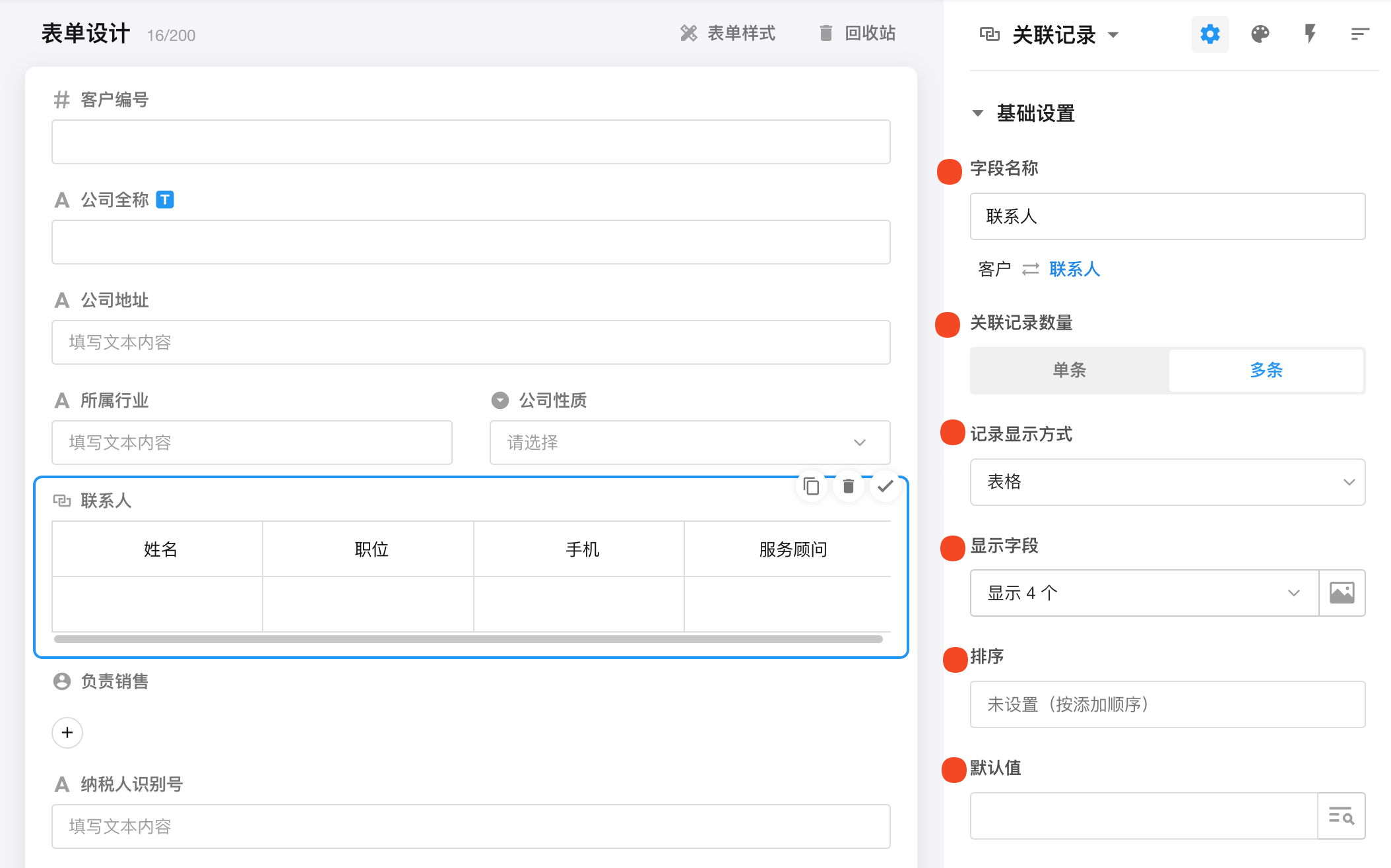Open the palette style tab
The width and height of the screenshot is (1391, 868).
(1260, 34)
